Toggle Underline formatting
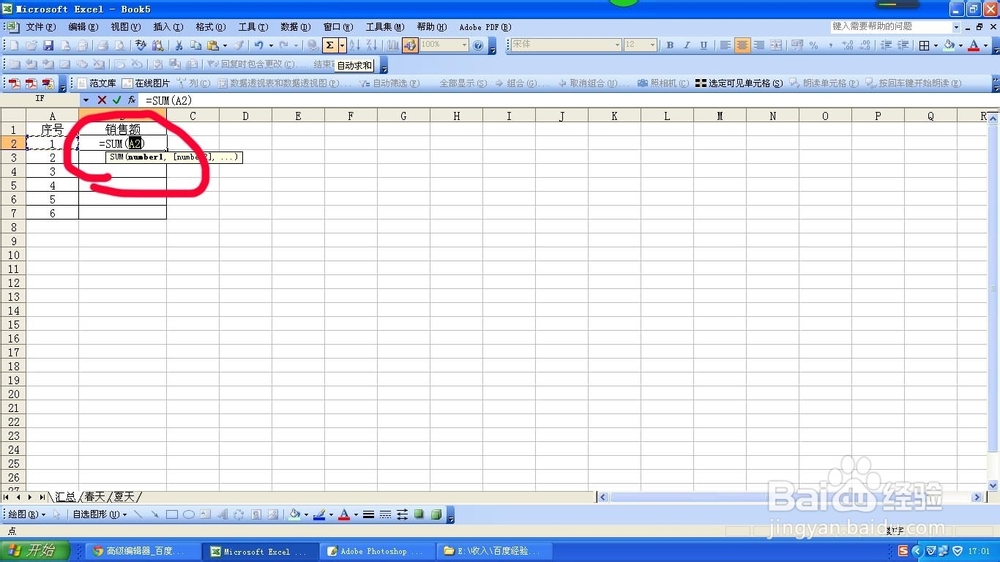This screenshot has height=562, width=1000. point(703,45)
